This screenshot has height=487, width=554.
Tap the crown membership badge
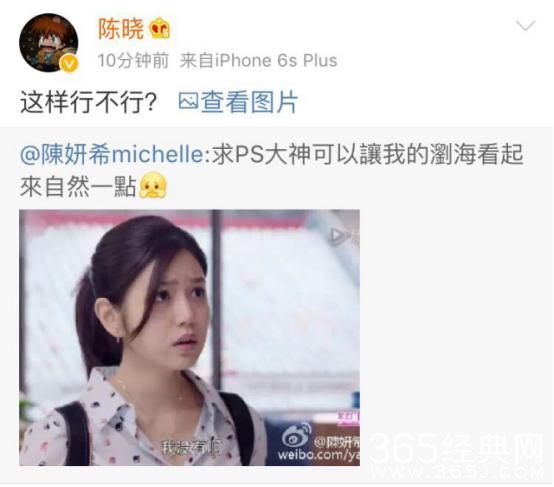160,28
